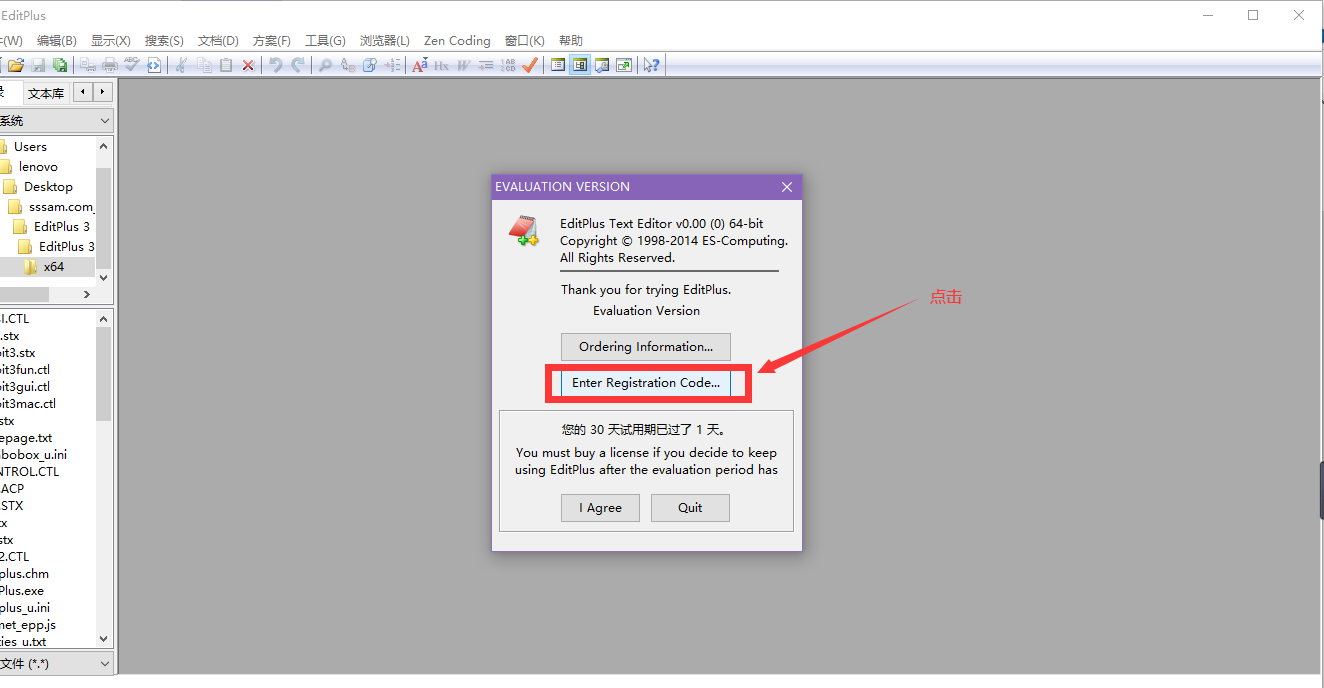
Task: Click the I Agree button
Action: pos(600,508)
